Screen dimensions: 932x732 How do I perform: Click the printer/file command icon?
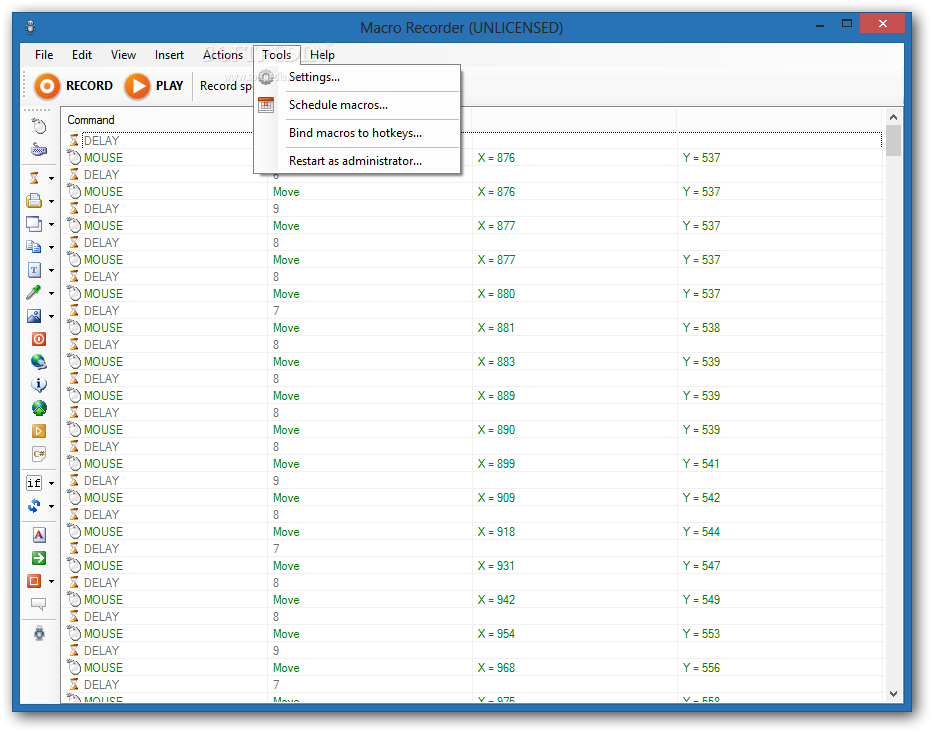[34, 201]
